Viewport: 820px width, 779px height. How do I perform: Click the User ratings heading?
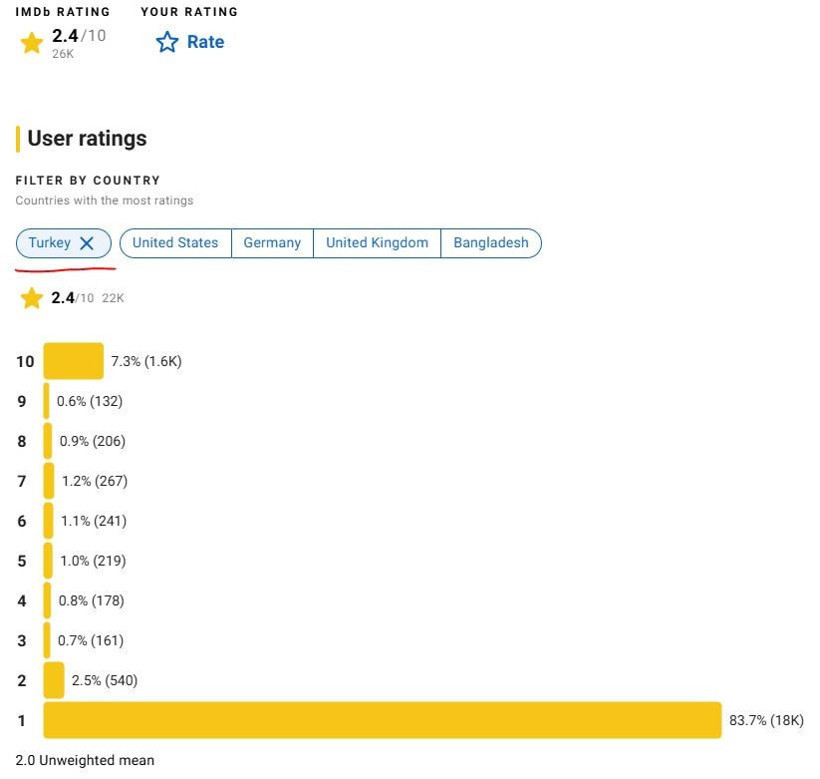[87, 139]
